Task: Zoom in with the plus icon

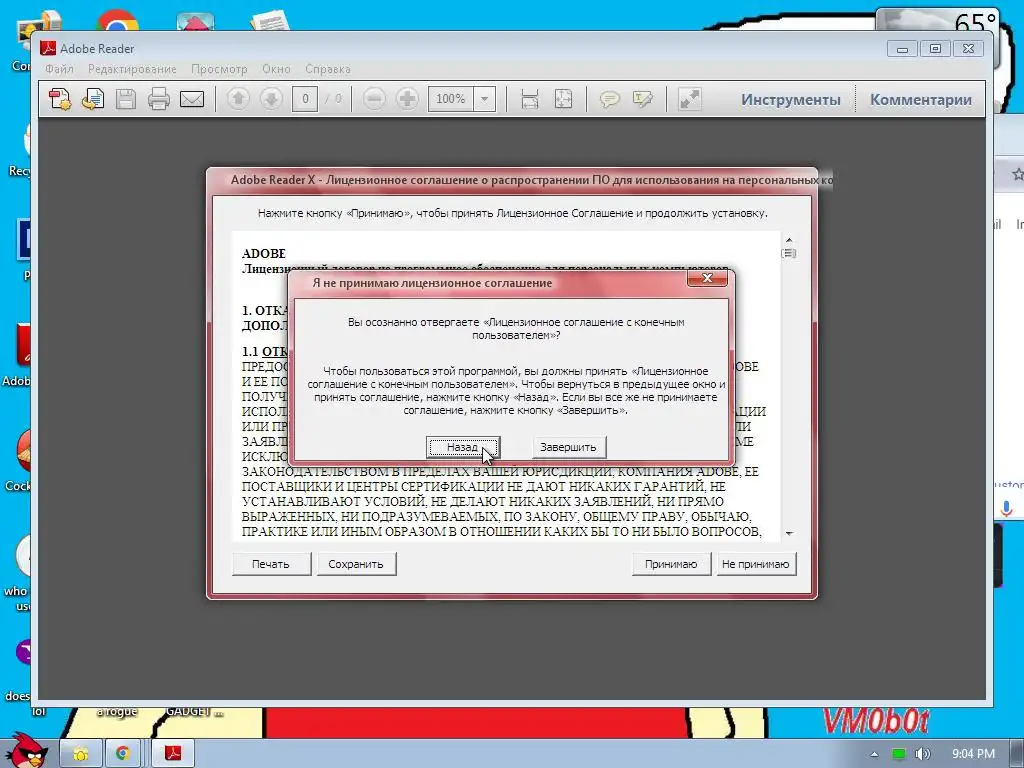Action: (x=407, y=99)
